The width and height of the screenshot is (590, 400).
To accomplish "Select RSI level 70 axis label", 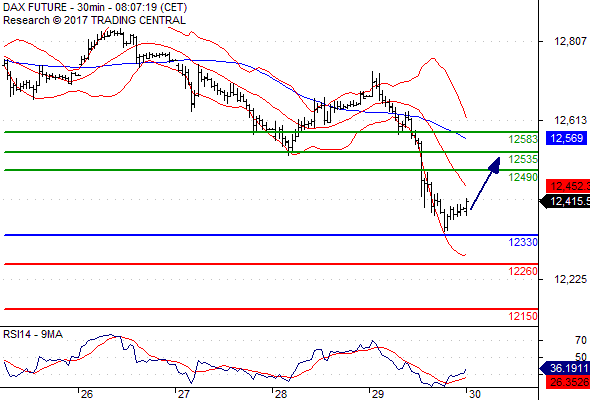I will click(x=581, y=341).
